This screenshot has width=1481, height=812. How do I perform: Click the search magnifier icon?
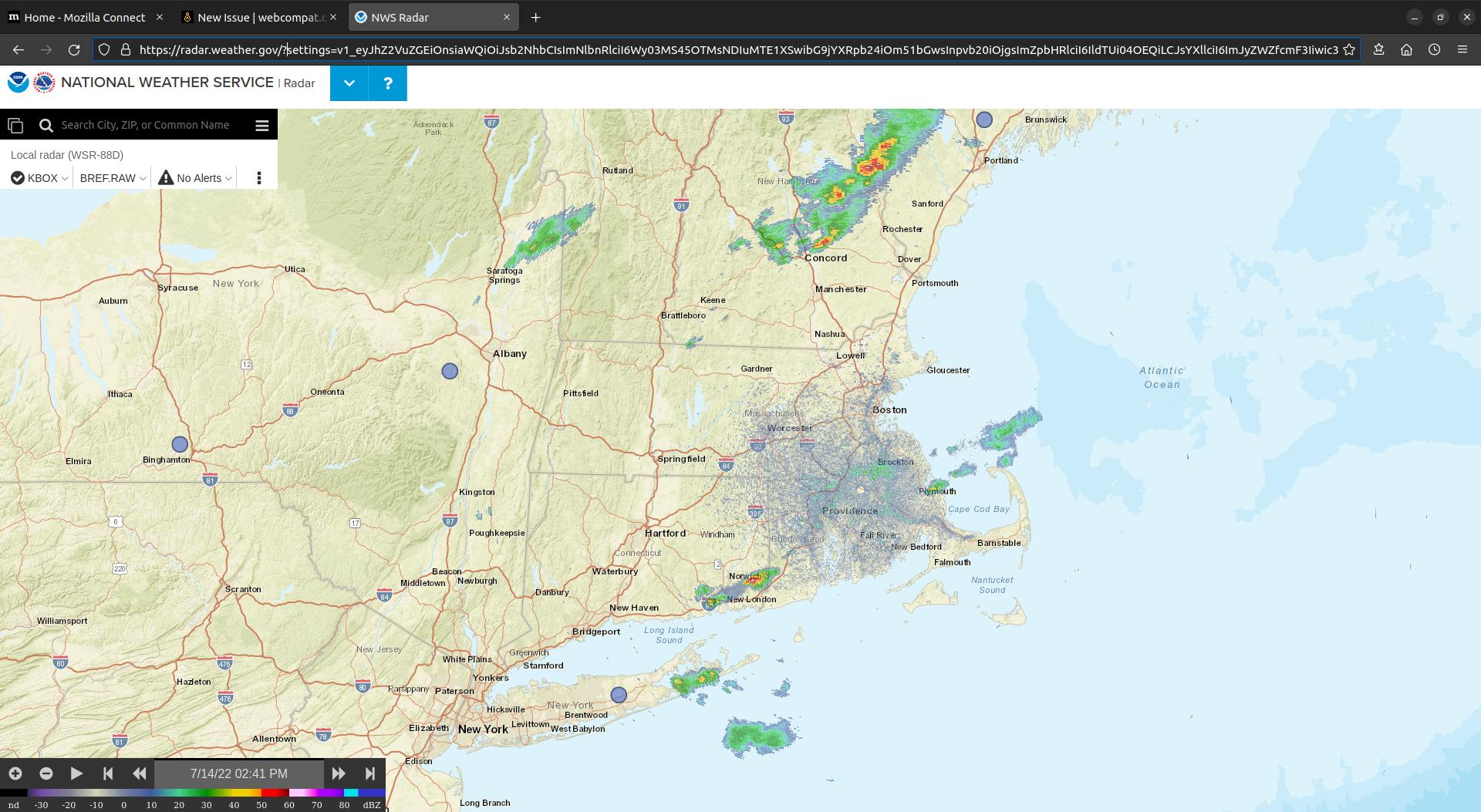(x=46, y=124)
